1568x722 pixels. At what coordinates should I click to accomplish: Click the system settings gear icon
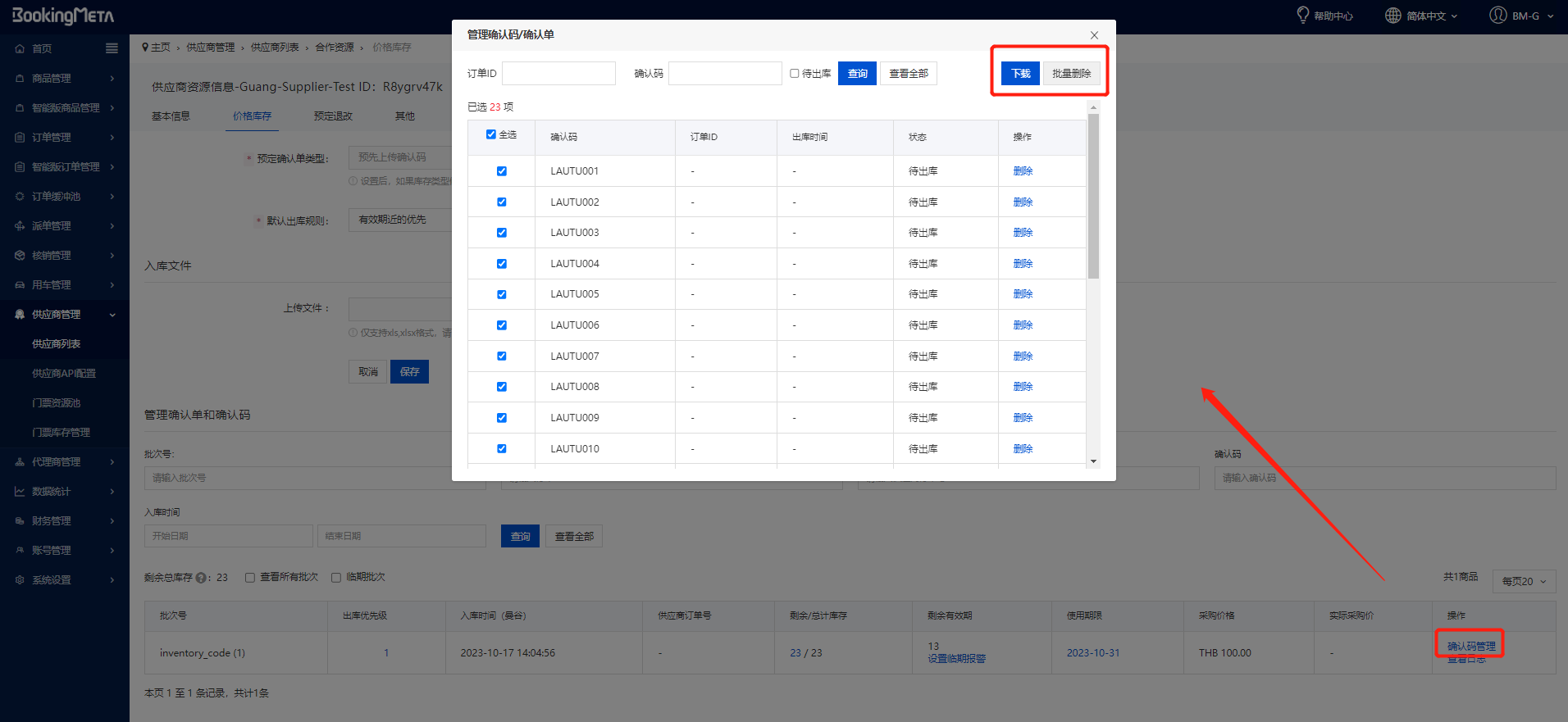tap(20, 580)
